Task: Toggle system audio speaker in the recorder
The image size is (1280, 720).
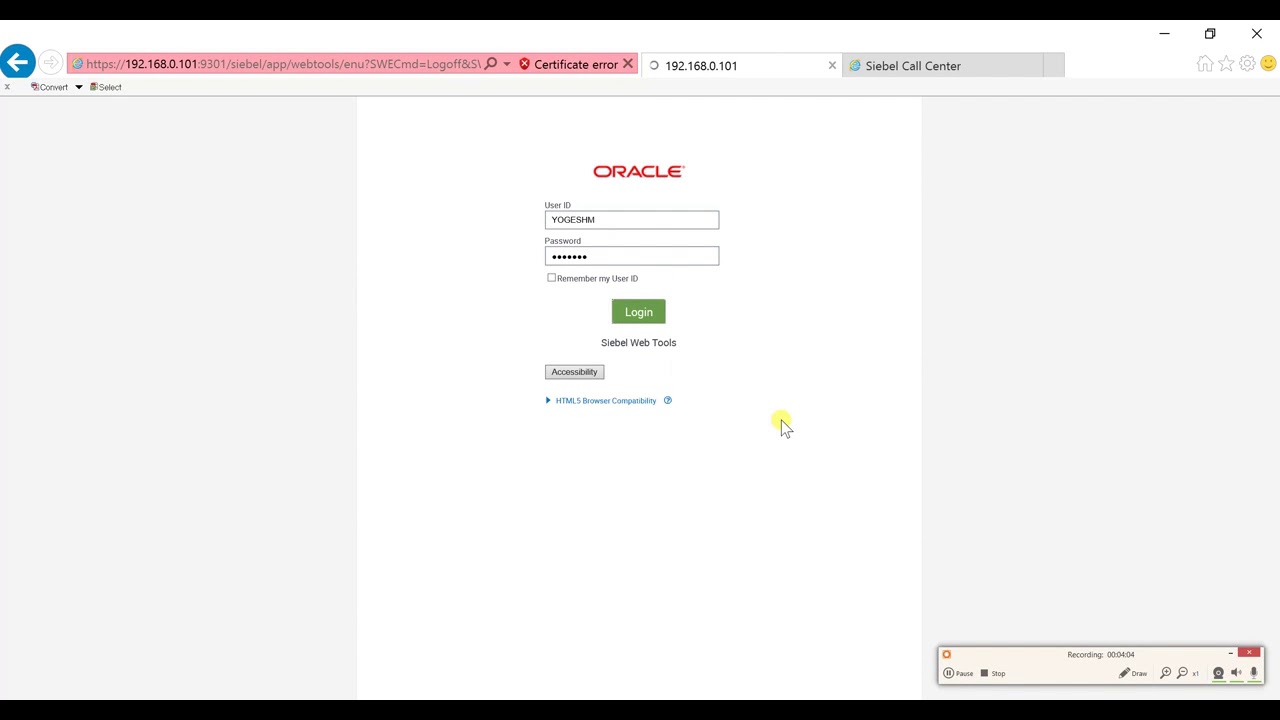Action: click(x=1236, y=673)
